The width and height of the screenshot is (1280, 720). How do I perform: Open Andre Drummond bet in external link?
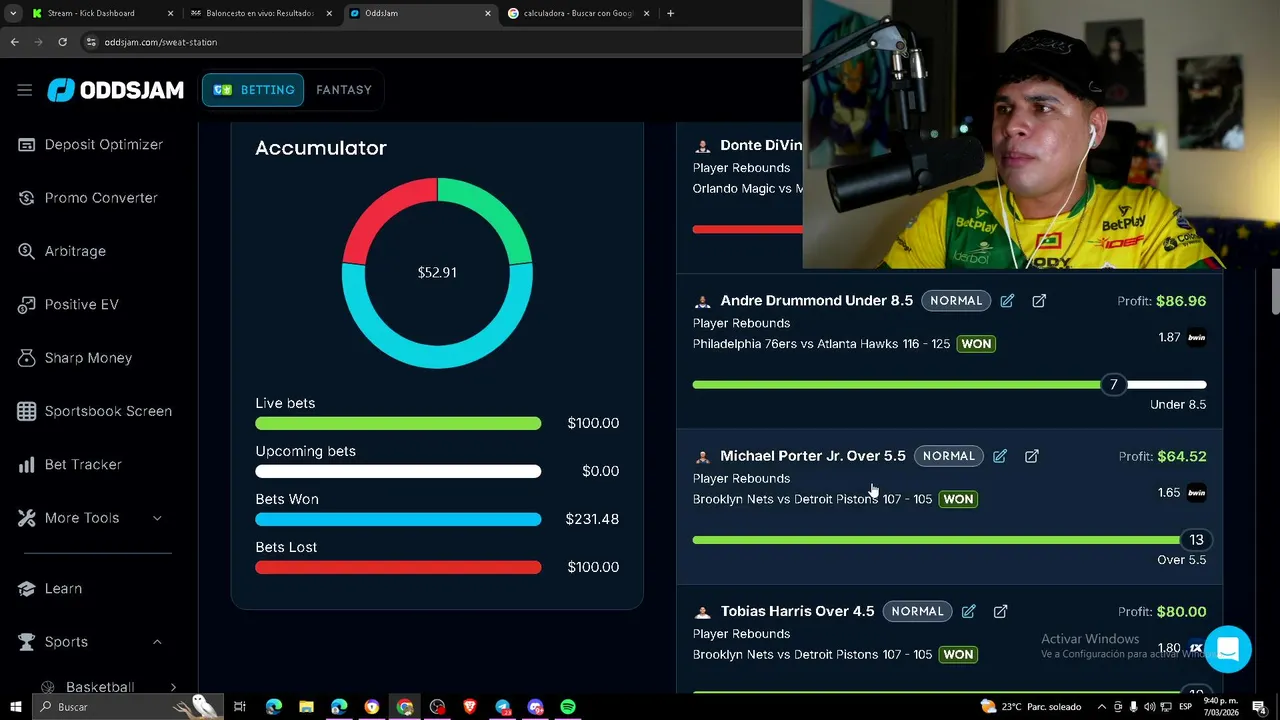tap(1039, 301)
